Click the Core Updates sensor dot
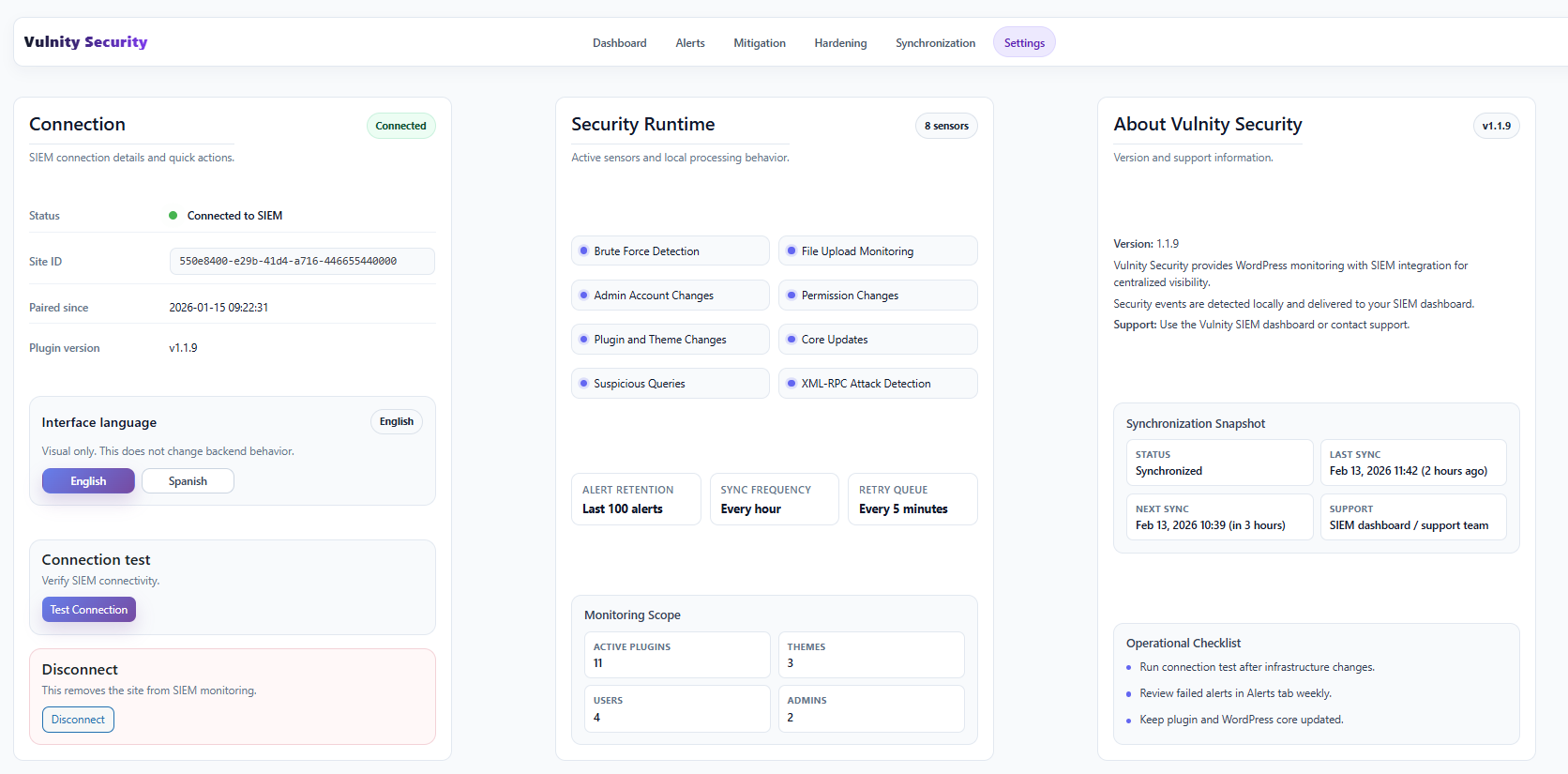The image size is (1568, 774). pyautogui.click(x=792, y=340)
